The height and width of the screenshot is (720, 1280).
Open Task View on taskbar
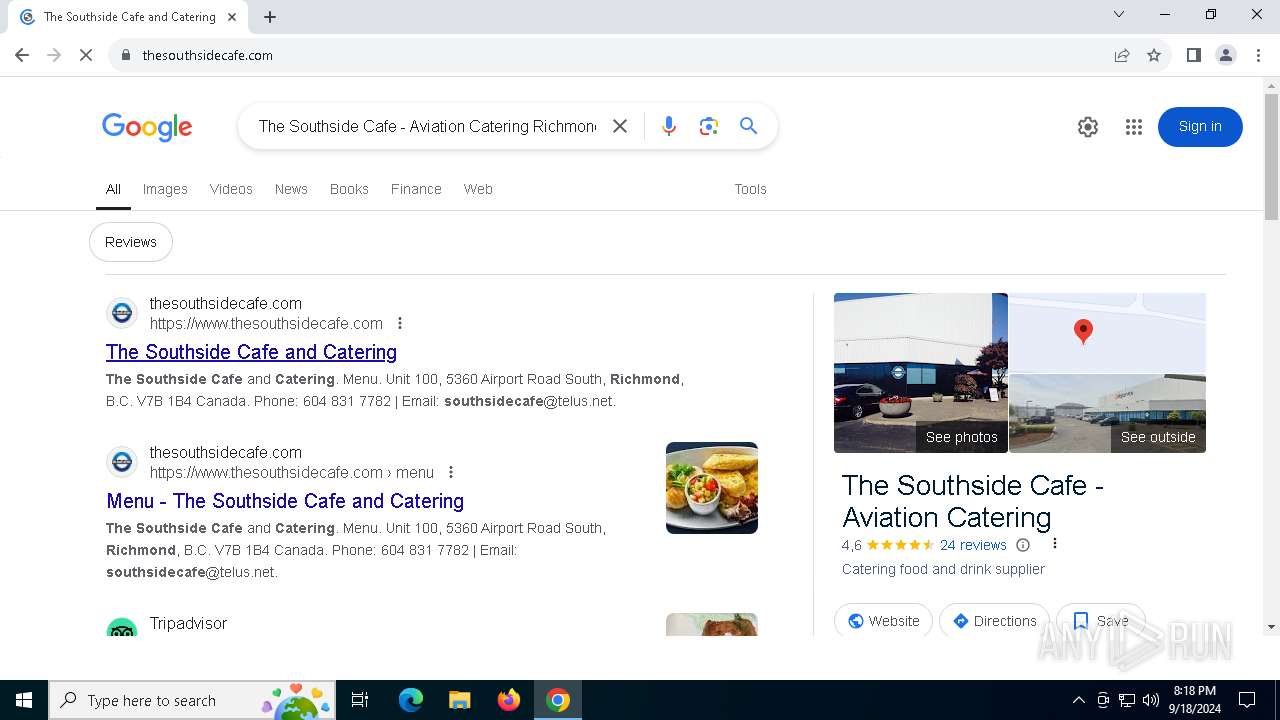coord(360,700)
